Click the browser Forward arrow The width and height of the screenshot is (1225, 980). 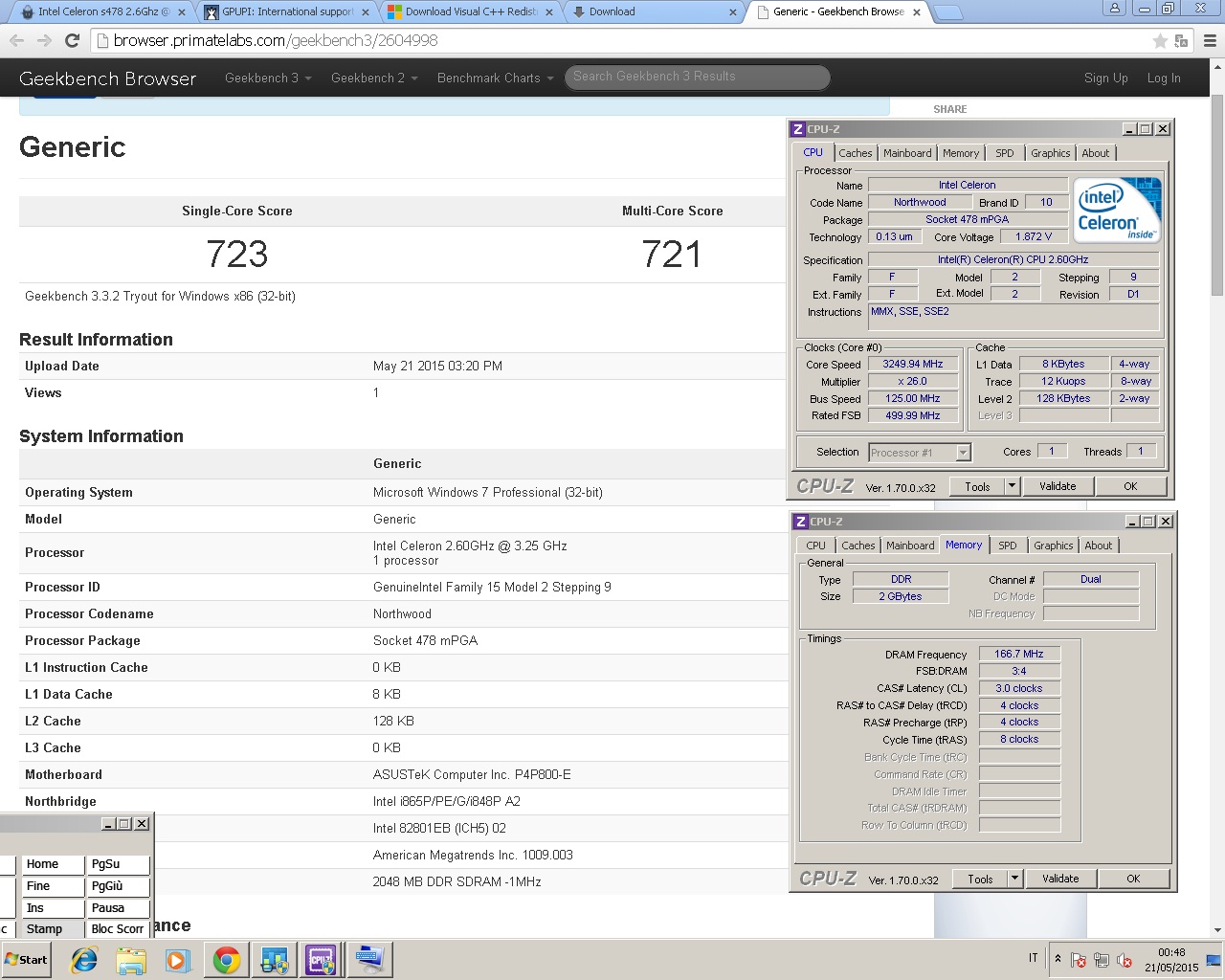44,40
